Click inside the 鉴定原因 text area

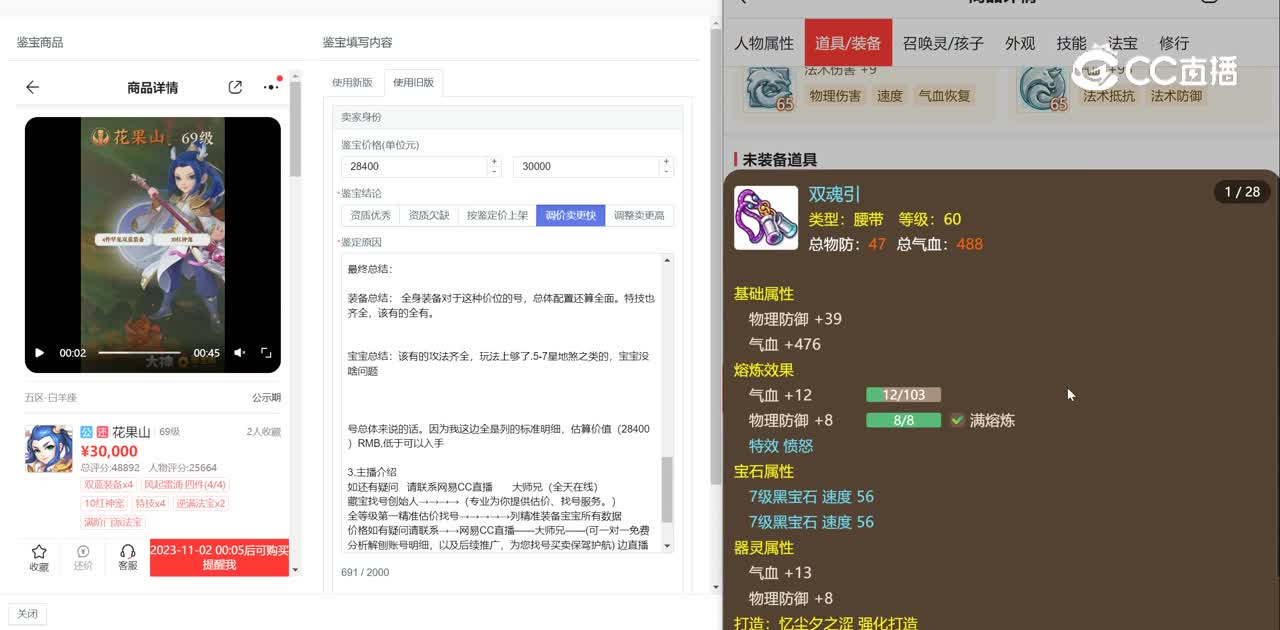(501, 402)
